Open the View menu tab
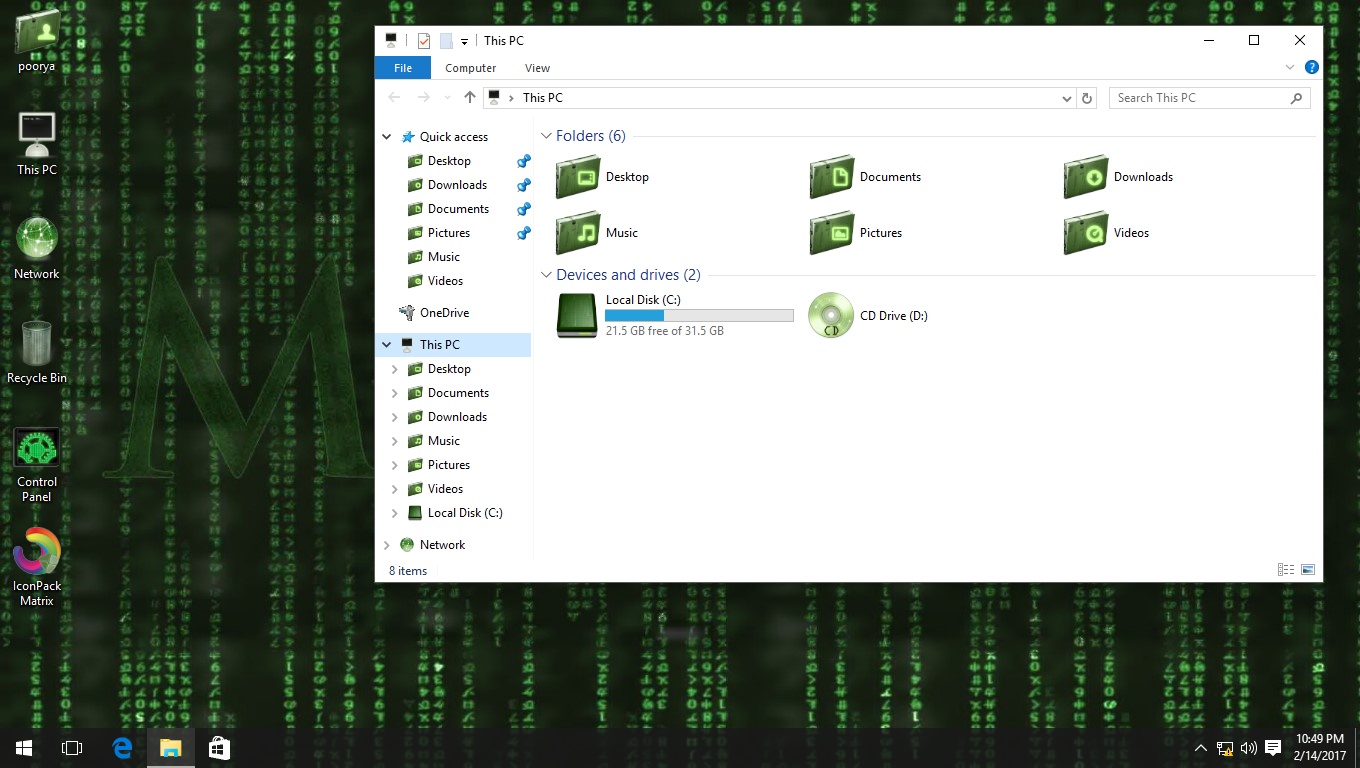This screenshot has height=768, width=1360. 537,67
